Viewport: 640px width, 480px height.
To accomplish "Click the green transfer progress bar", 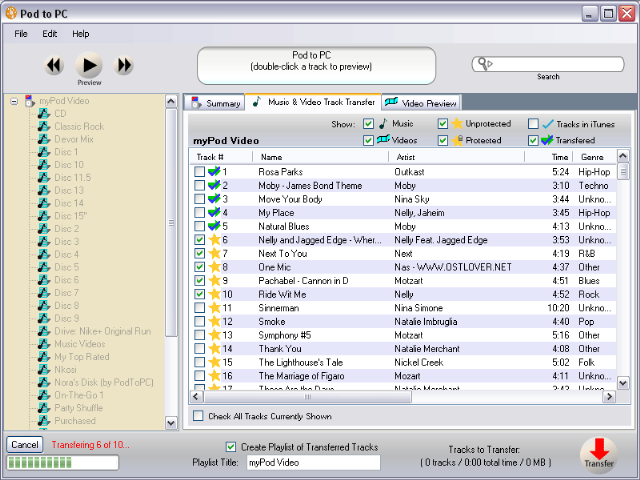I will coord(63,462).
